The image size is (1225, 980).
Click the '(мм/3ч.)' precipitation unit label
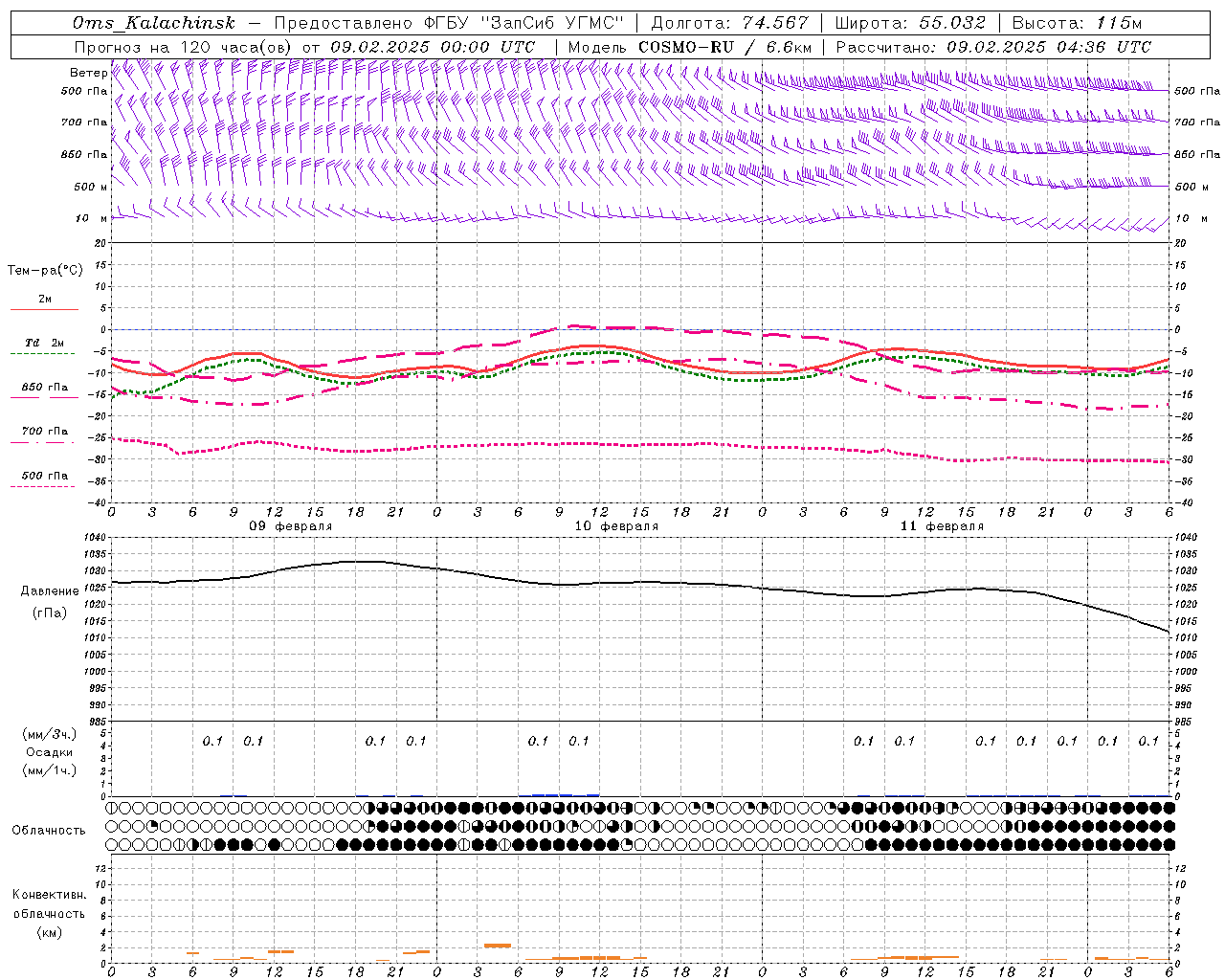click(x=50, y=735)
